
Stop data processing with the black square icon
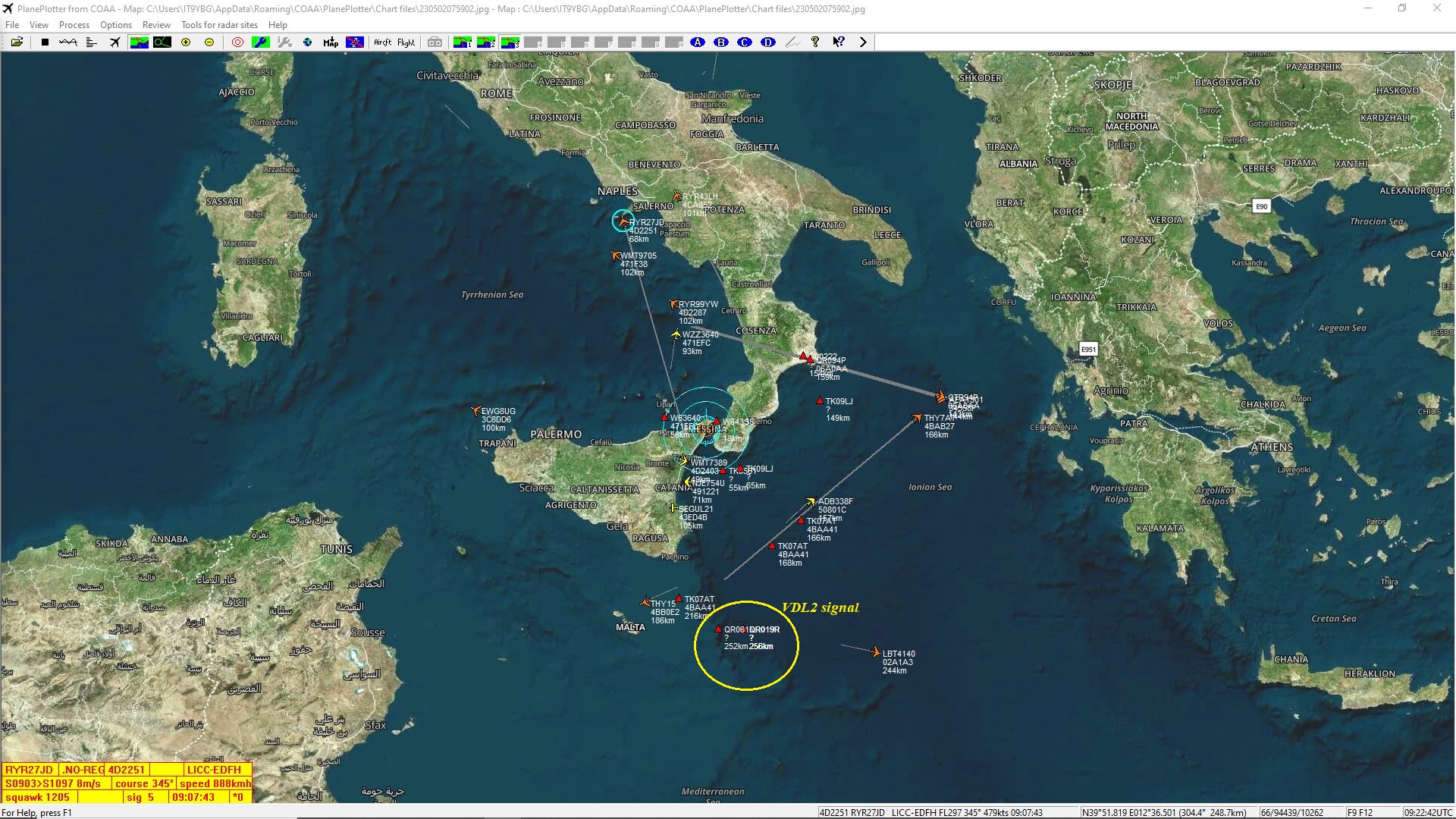(45, 42)
